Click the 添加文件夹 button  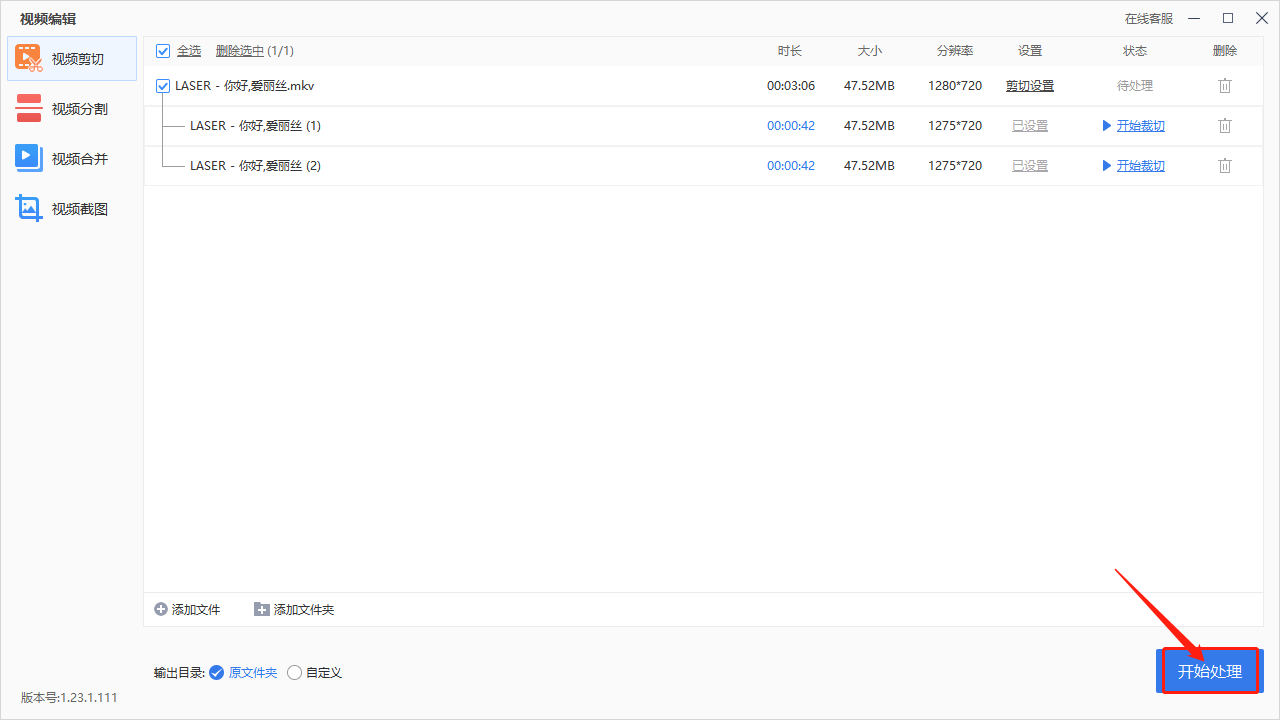click(294, 609)
